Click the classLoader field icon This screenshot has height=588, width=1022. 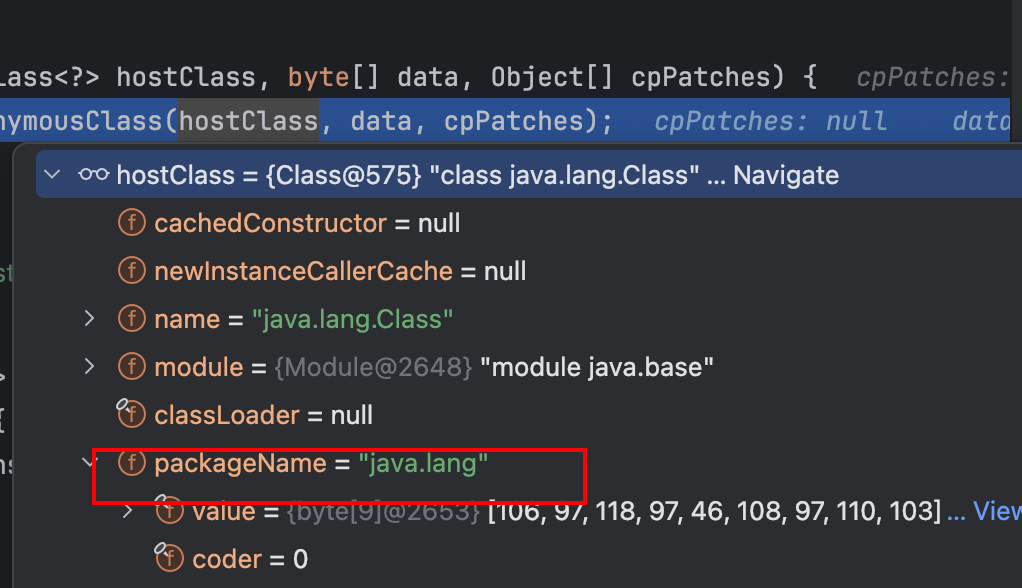(x=131, y=414)
